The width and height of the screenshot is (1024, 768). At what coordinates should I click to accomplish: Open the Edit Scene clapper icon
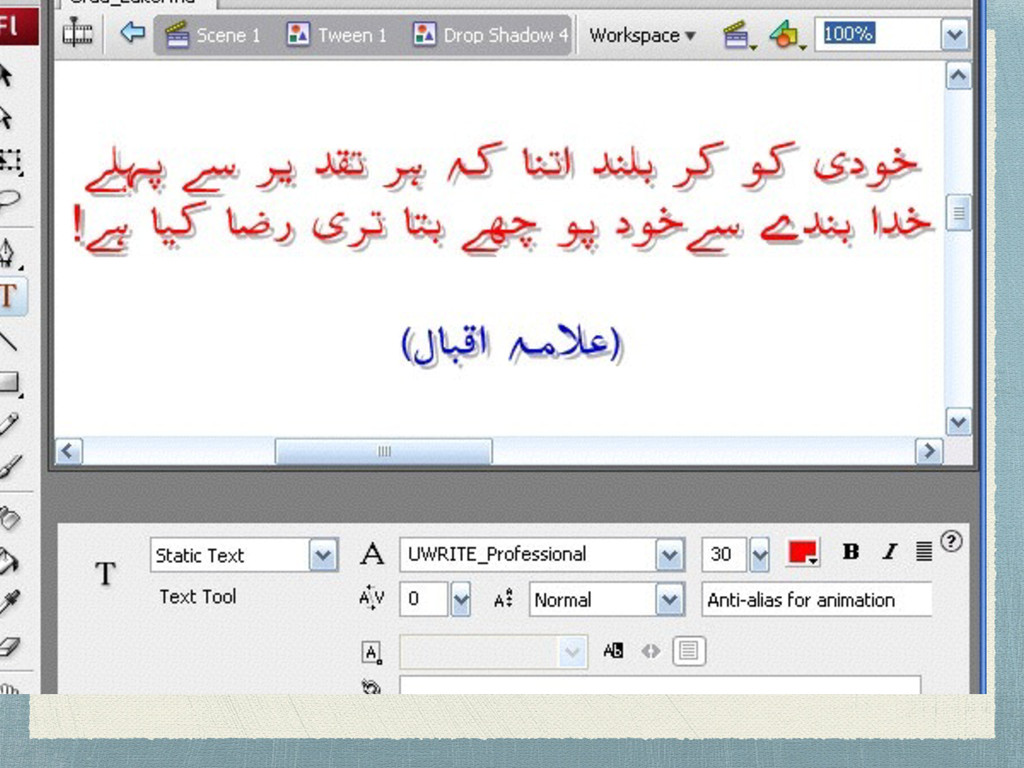pyautogui.click(x=737, y=35)
